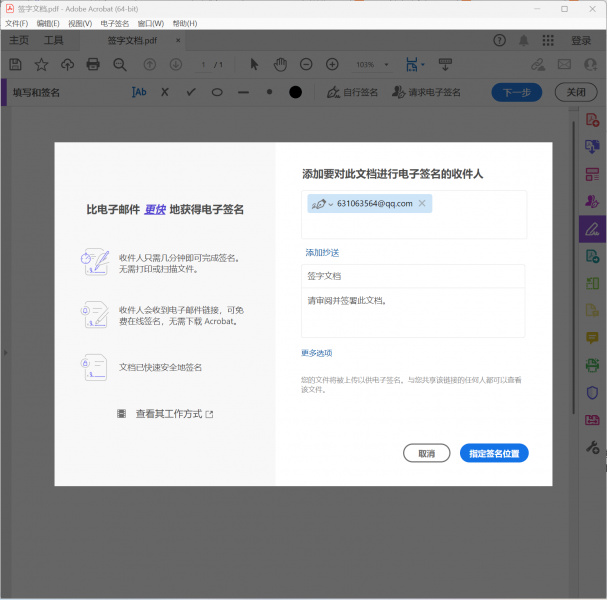Click the 更多选项 link
The image size is (607, 600).
[317, 353]
